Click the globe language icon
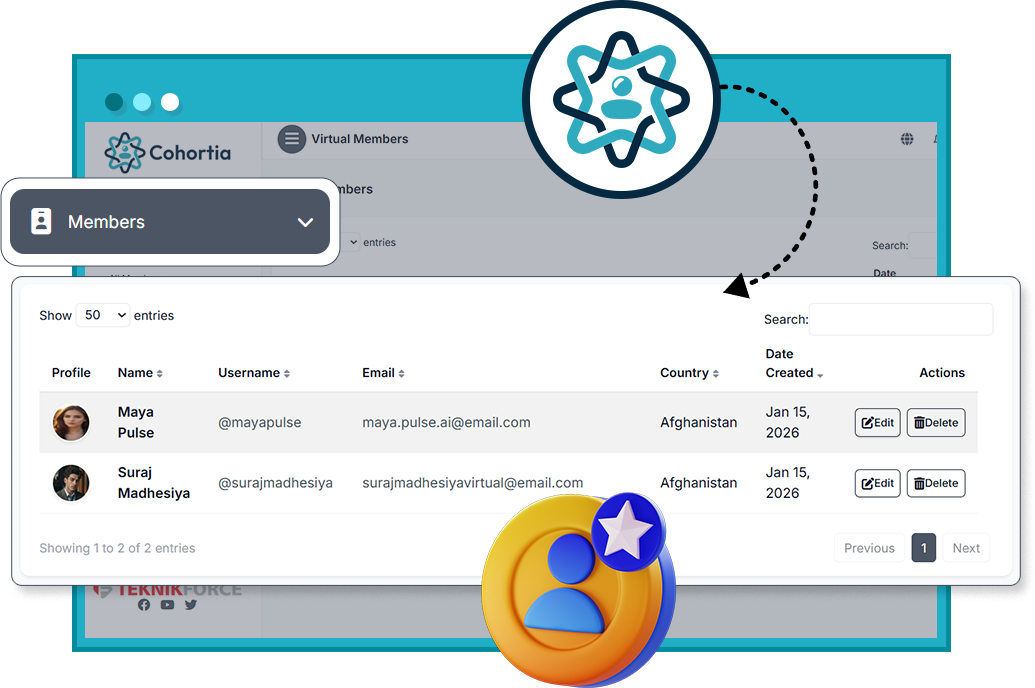 coord(907,139)
